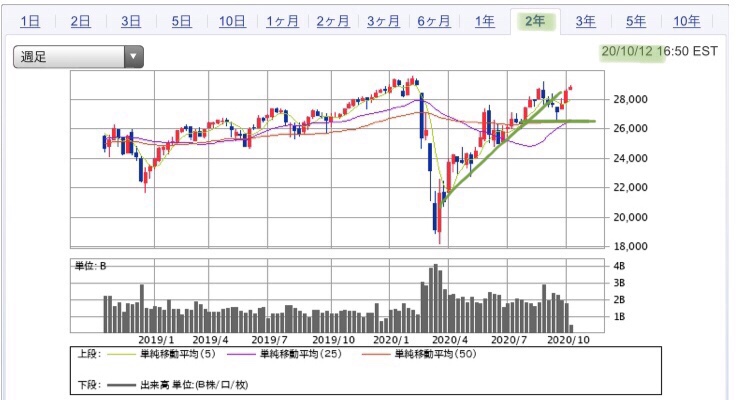
Task: Click the 2020/4 axis date marker
Action: coord(449,340)
